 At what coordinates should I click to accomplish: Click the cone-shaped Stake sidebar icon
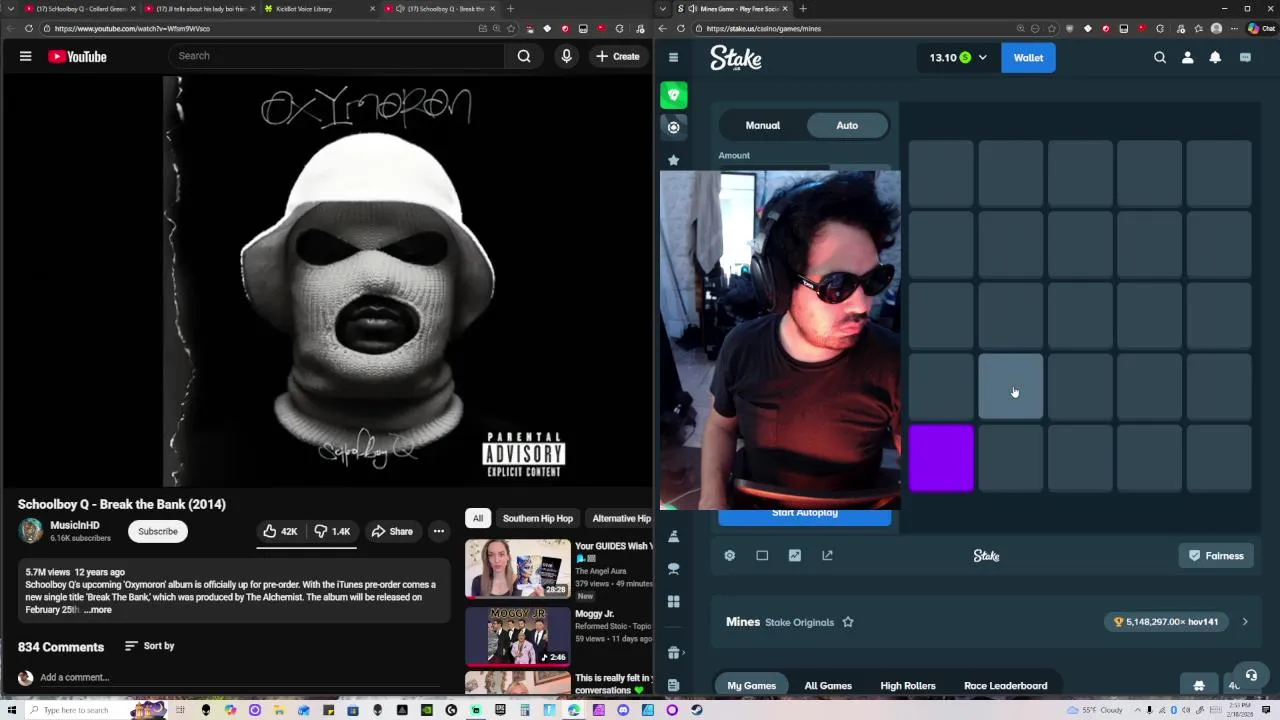674,537
